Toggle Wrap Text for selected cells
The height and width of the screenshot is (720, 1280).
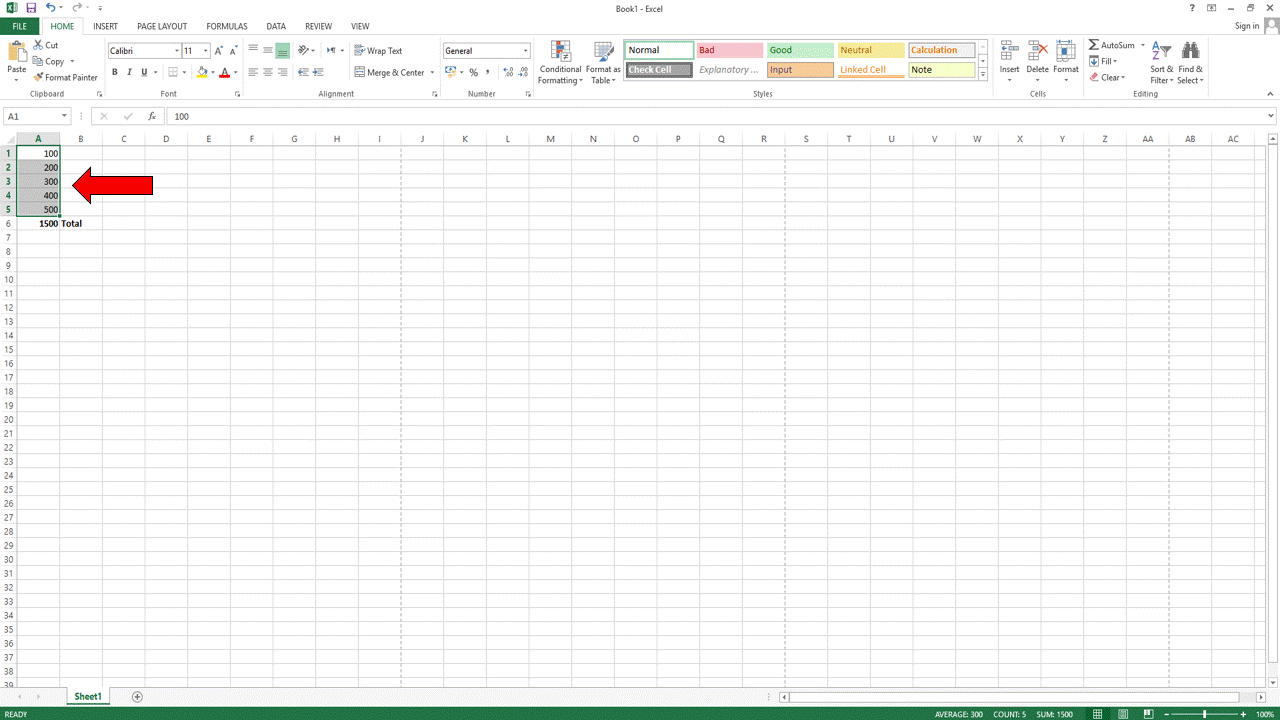378,51
